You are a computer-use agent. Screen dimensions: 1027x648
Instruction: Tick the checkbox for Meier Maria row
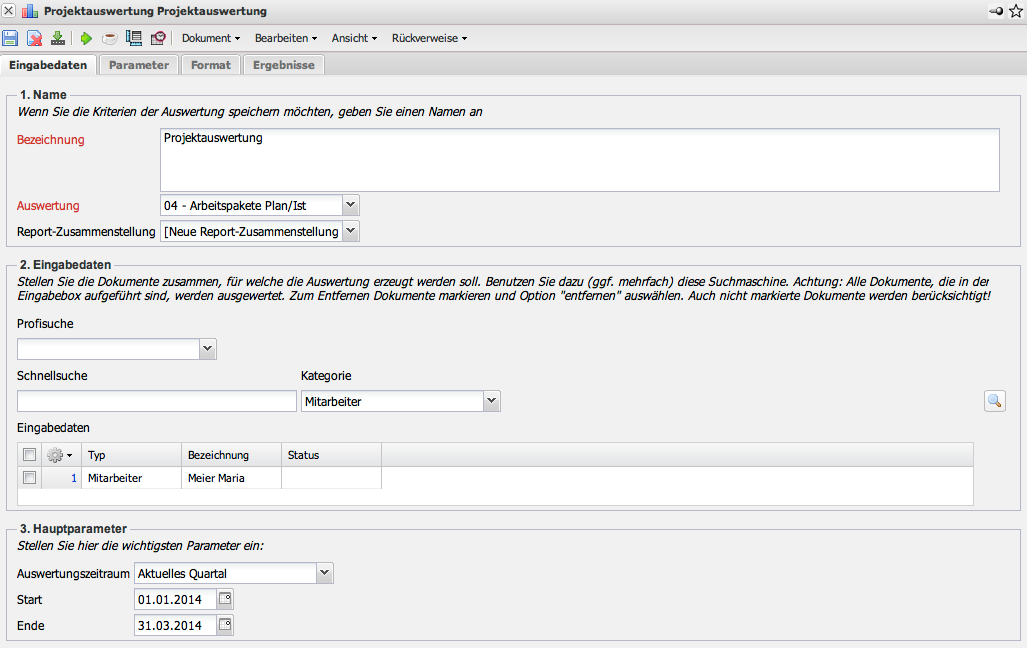click(30, 478)
